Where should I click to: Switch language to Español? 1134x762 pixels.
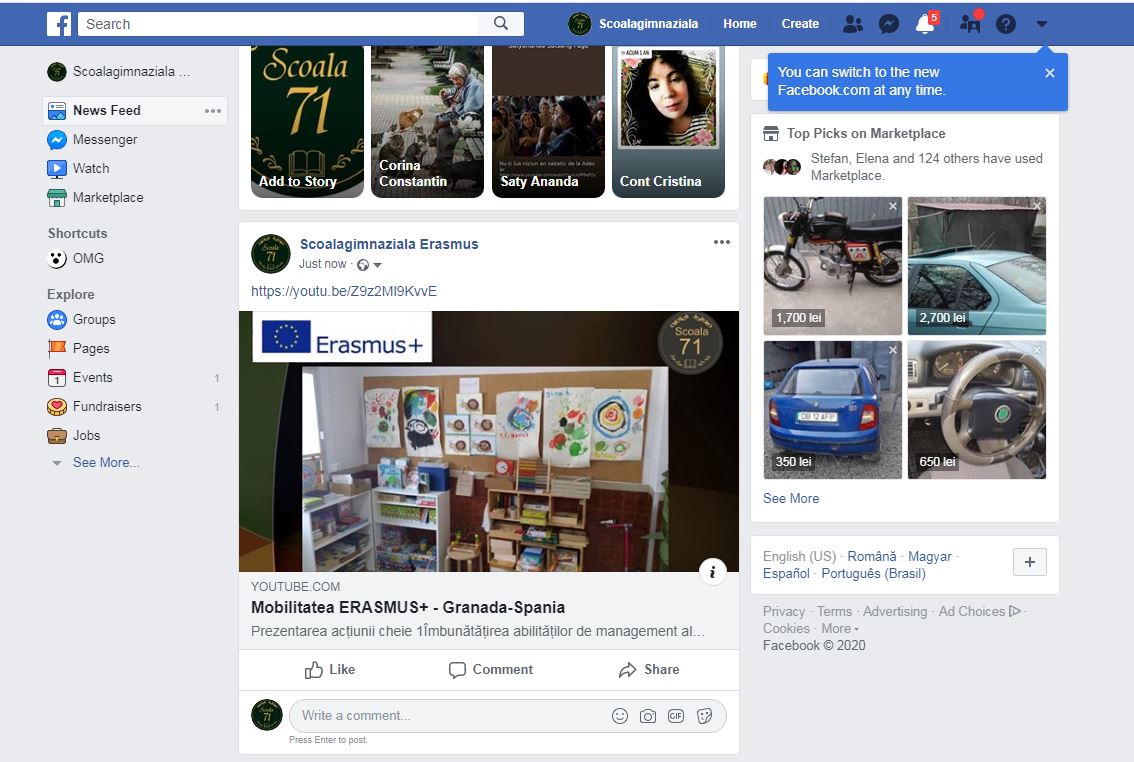[x=786, y=573]
